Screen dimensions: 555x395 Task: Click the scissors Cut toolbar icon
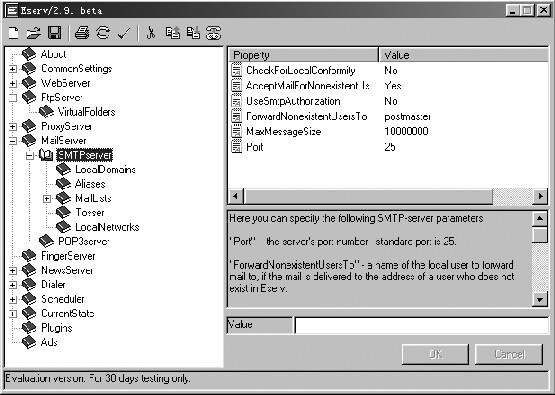pyautogui.click(x=151, y=33)
